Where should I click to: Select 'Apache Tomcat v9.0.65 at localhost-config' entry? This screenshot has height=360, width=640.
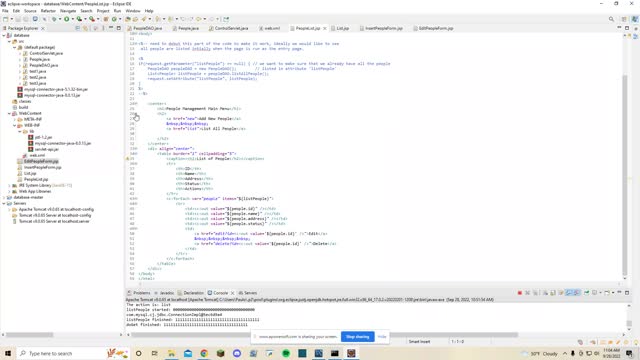click(x=56, y=209)
